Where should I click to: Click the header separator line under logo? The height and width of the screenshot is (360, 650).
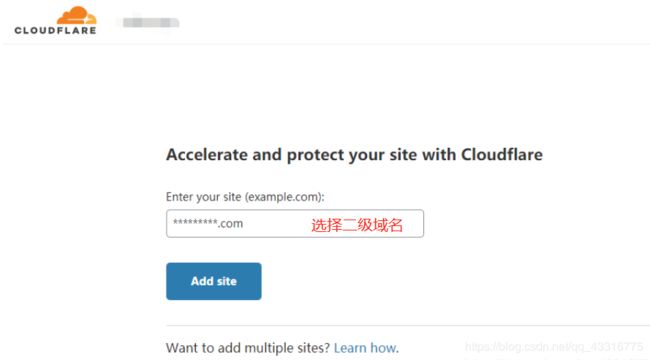click(x=326, y=44)
